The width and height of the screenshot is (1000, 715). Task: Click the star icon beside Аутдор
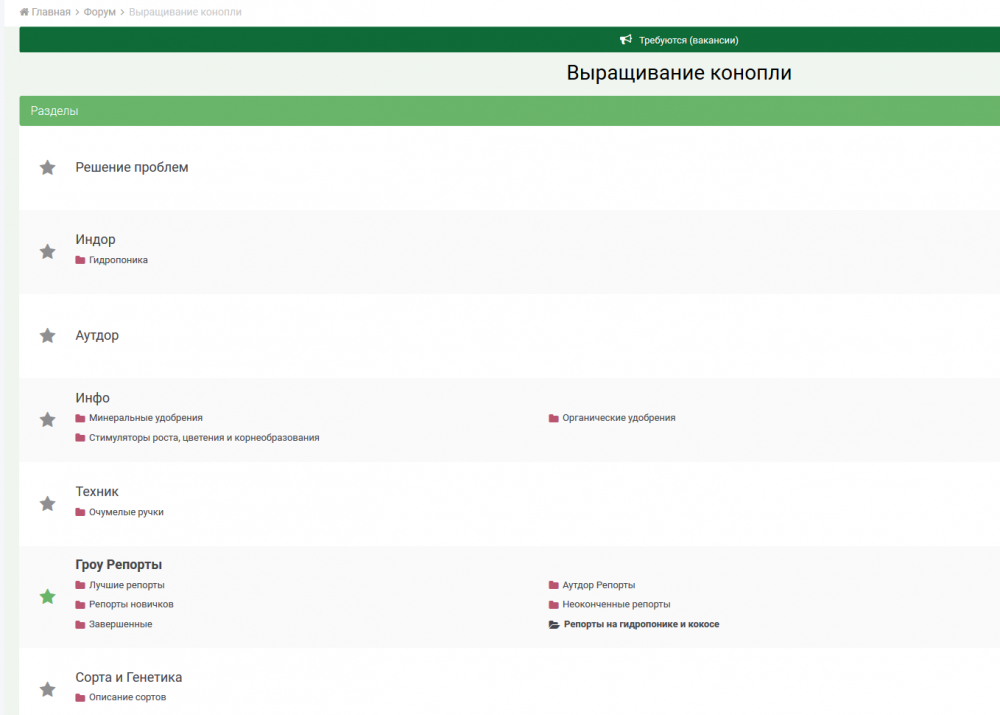[x=47, y=335]
